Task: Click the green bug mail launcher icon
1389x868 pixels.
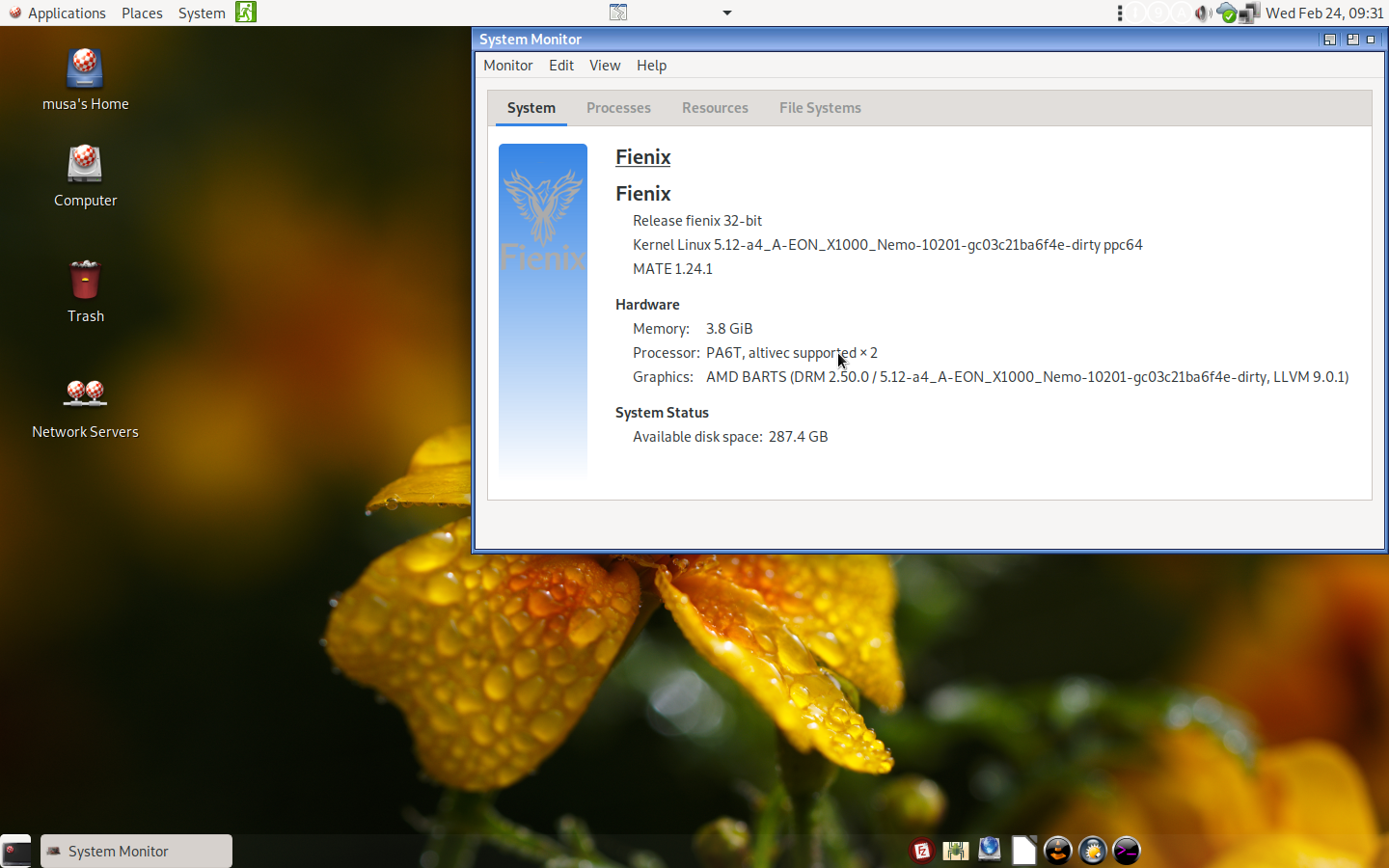Action: coord(956,851)
